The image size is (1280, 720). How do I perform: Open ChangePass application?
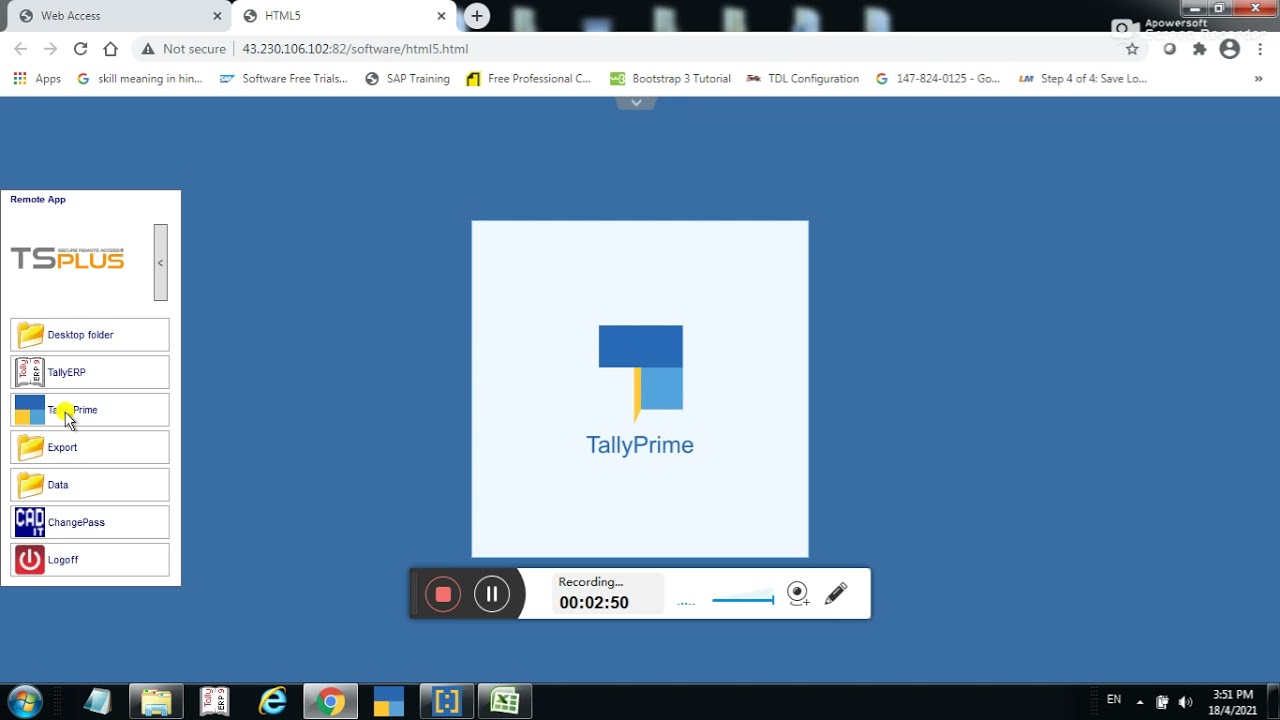point(90,522)
